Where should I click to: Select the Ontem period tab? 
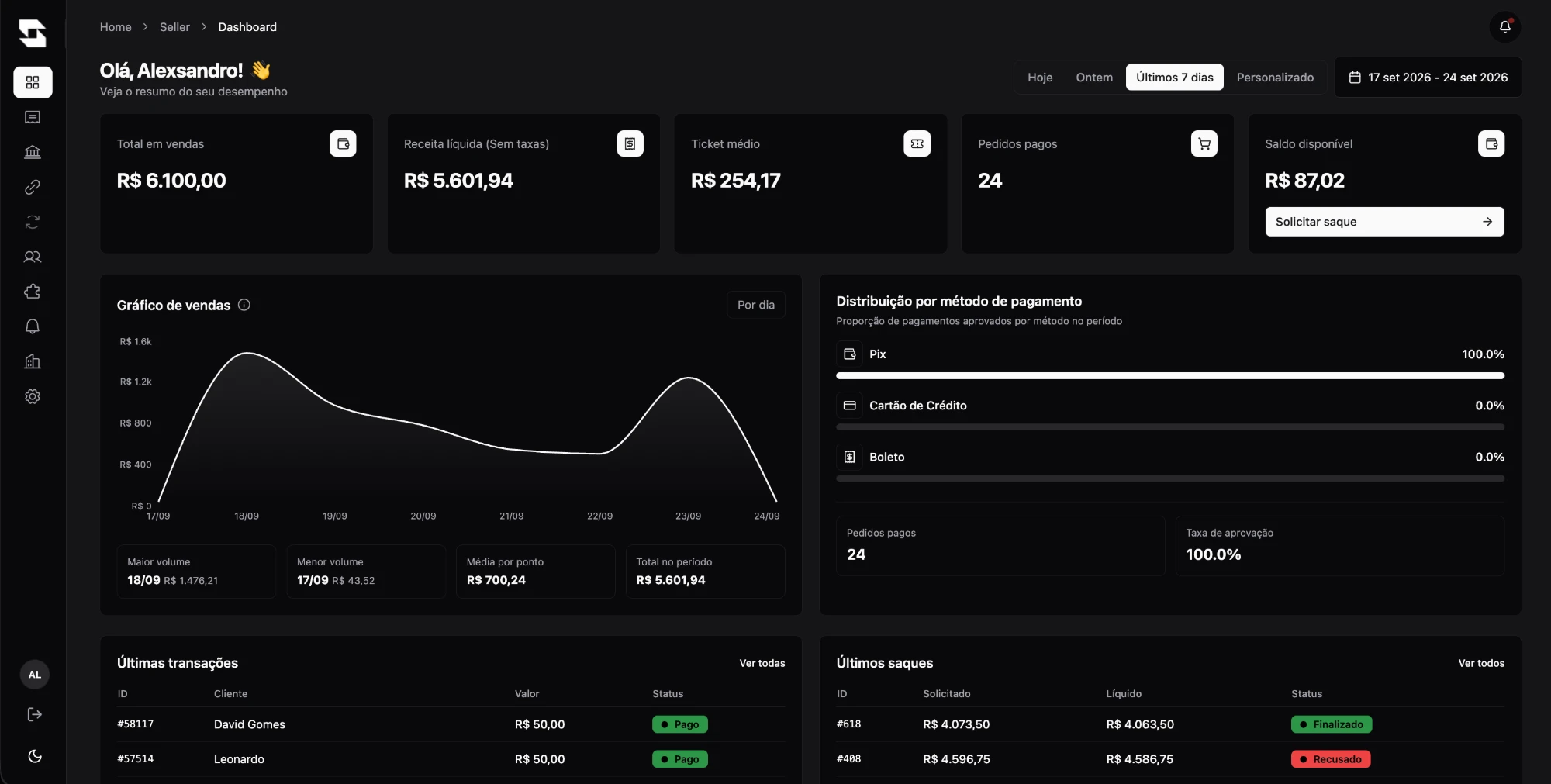click(1094, 78)
